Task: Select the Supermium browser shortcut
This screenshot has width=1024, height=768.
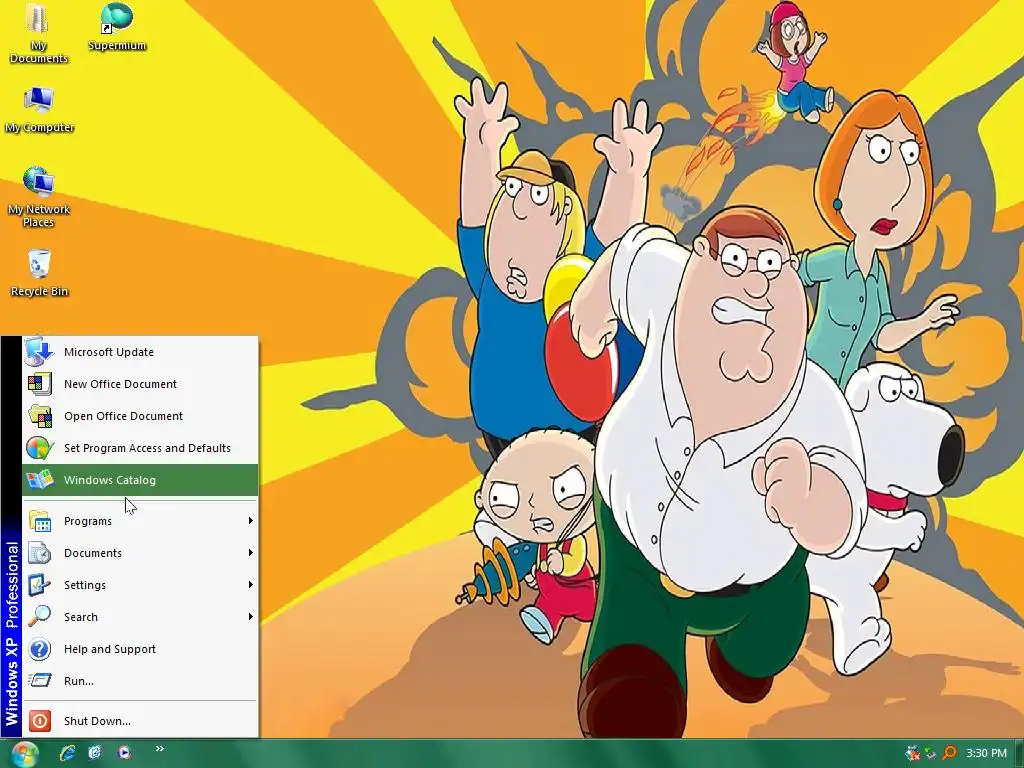Action: (116, 27)
